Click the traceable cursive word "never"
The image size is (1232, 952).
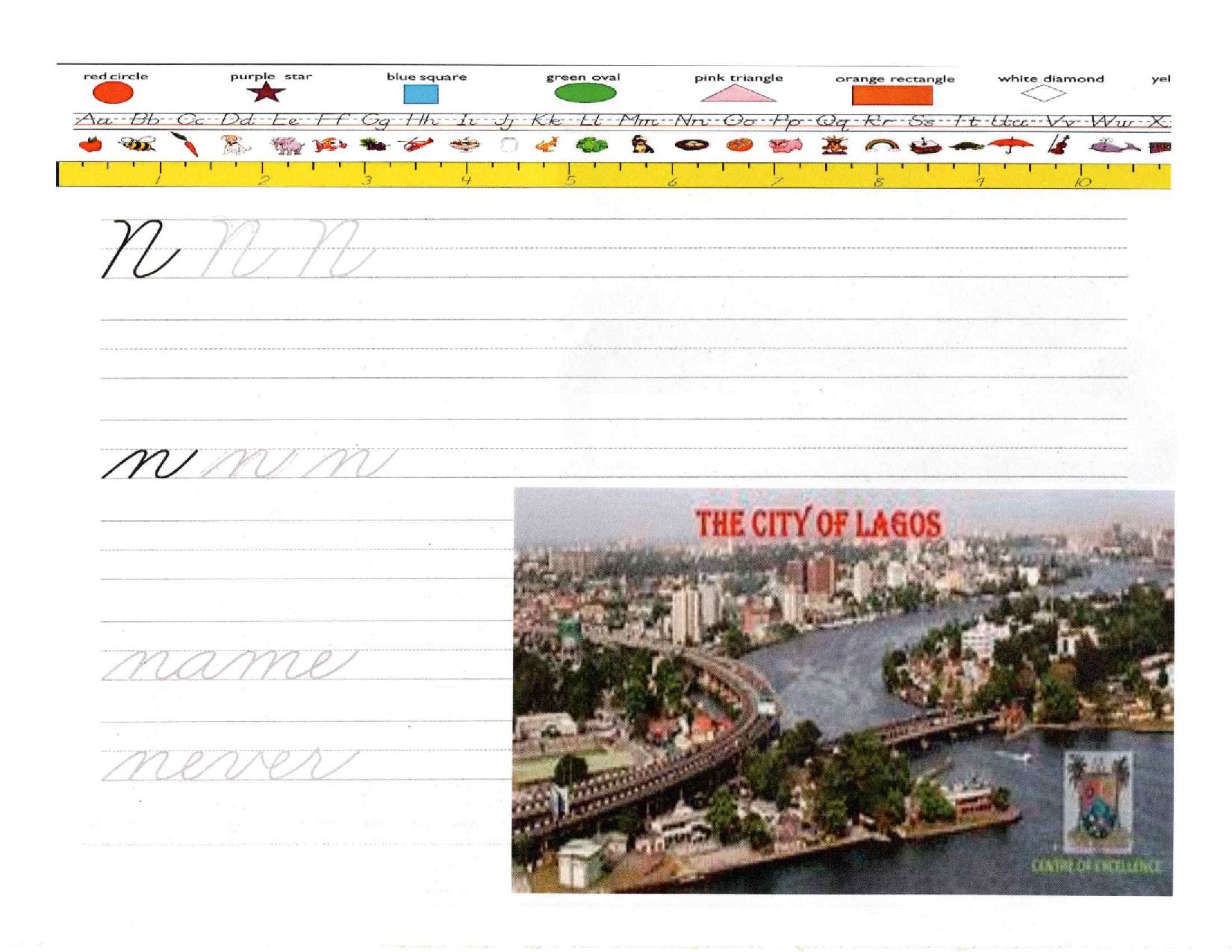(229, 765)
